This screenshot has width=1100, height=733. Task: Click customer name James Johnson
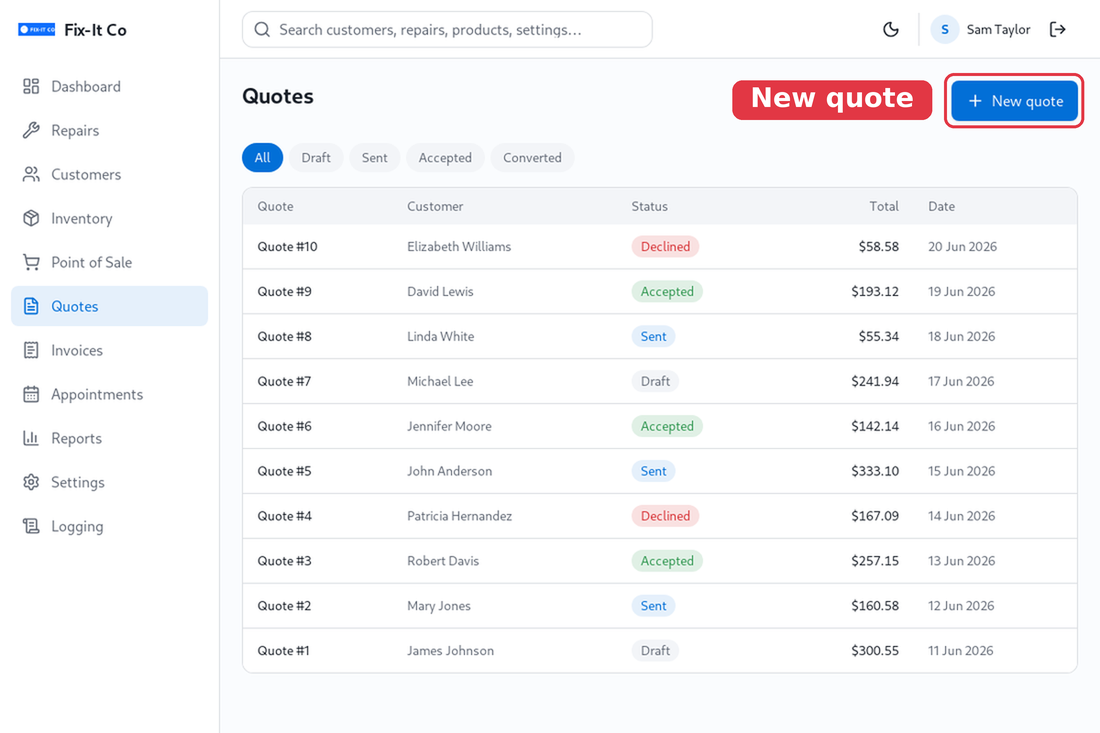click(x=450, y=651)
